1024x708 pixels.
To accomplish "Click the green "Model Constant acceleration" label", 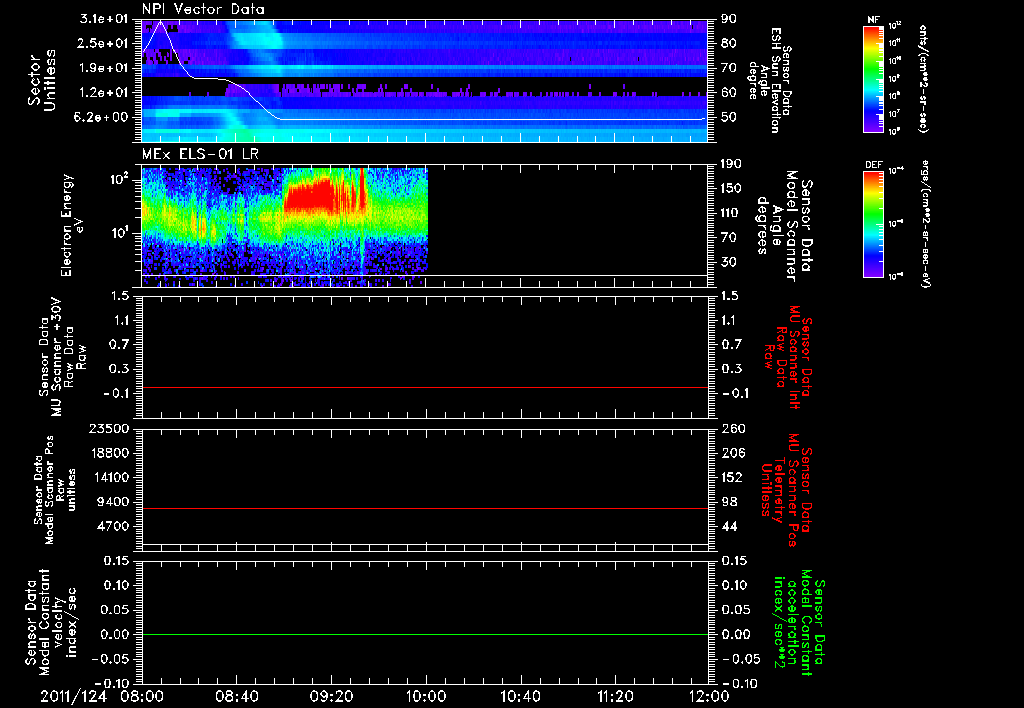I will 799,620.
